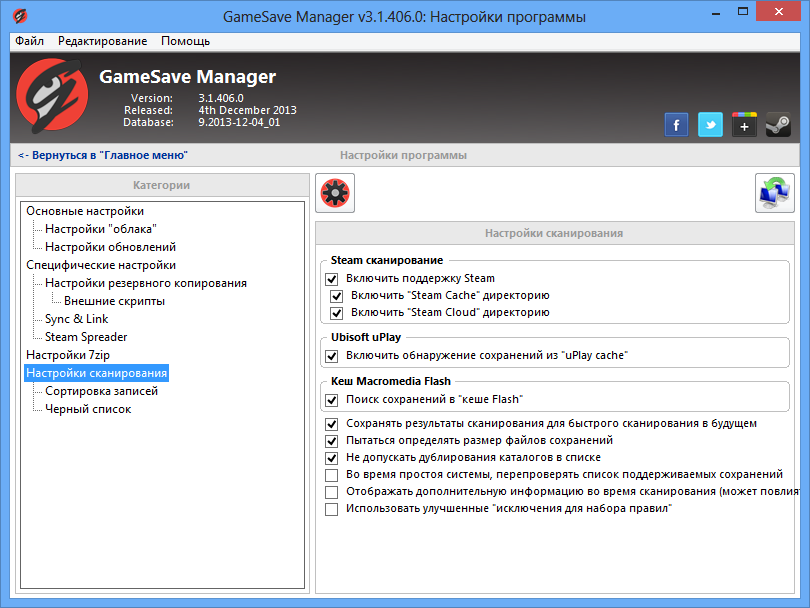The height and width of the screenshot is (608, 810).
Task: Close the GameSave Manager window
Action: (x=778, y=12)
